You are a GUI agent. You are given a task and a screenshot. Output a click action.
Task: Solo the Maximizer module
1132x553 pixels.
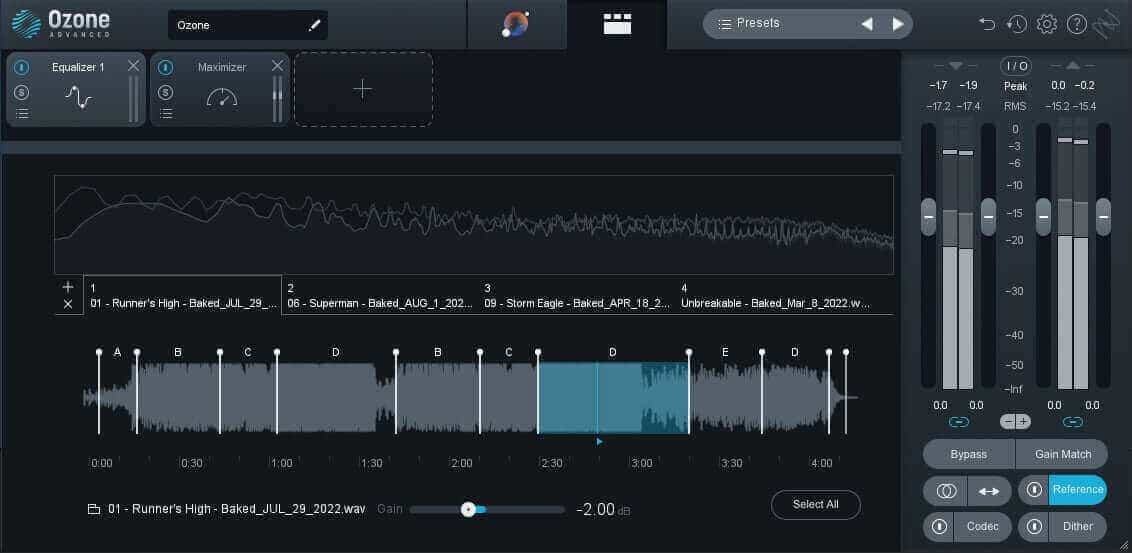pos(165,92)
